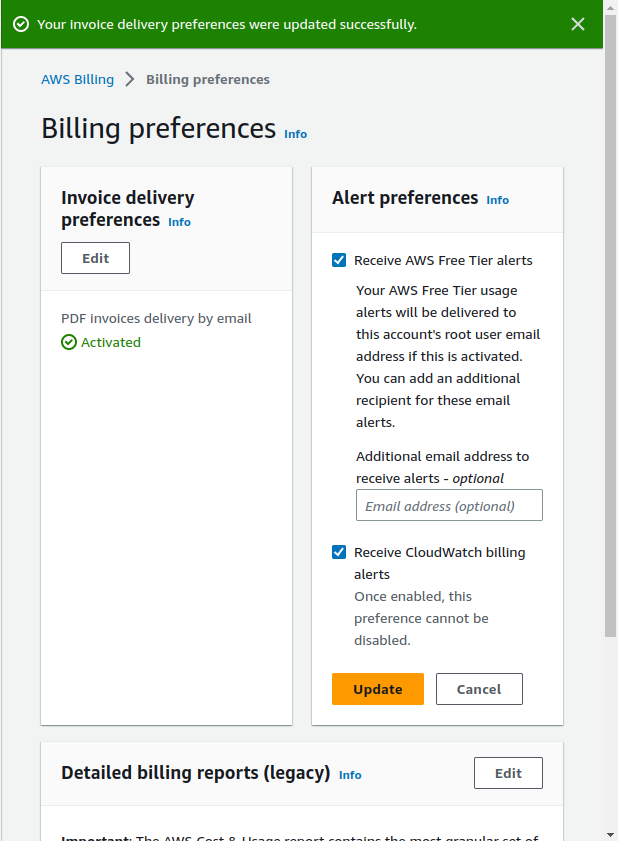Click the Activated status text
The image size is (620, 841).
pyautogui.click(x=111, y=342)
